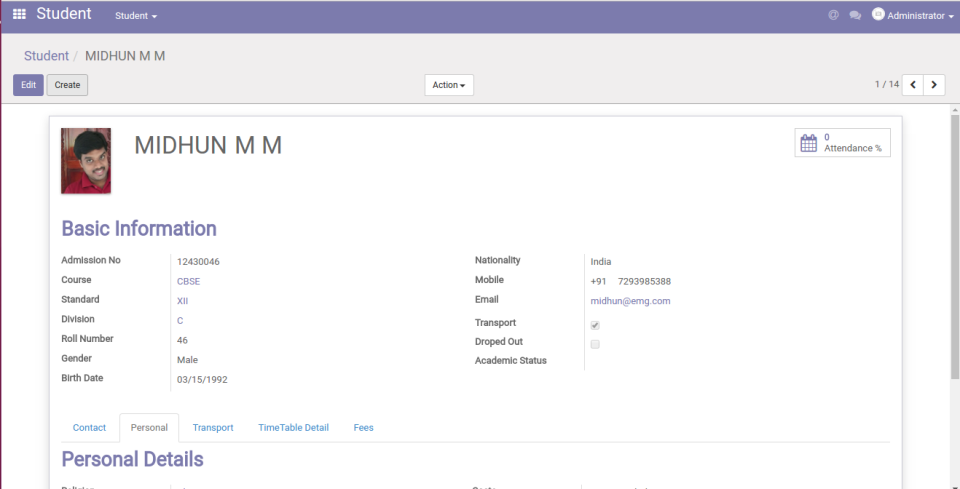Select the India nationality value

(601, 262)
